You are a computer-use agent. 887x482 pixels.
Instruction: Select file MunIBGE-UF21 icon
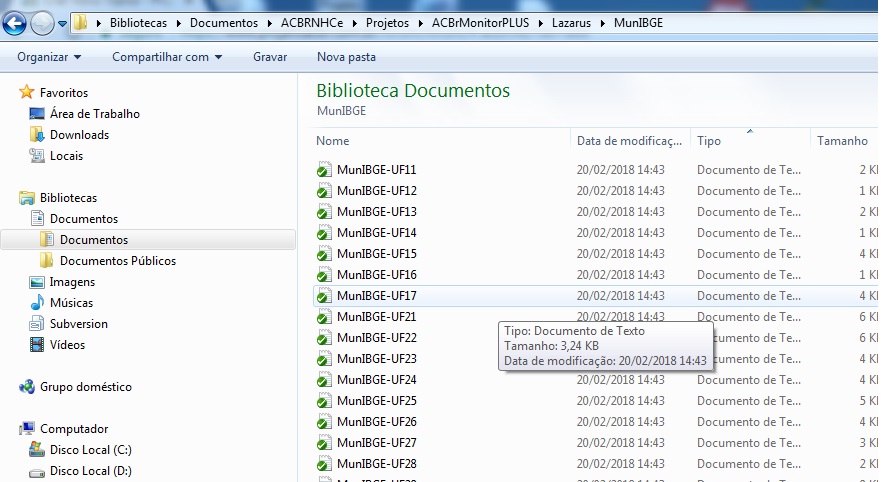[324, 316]
